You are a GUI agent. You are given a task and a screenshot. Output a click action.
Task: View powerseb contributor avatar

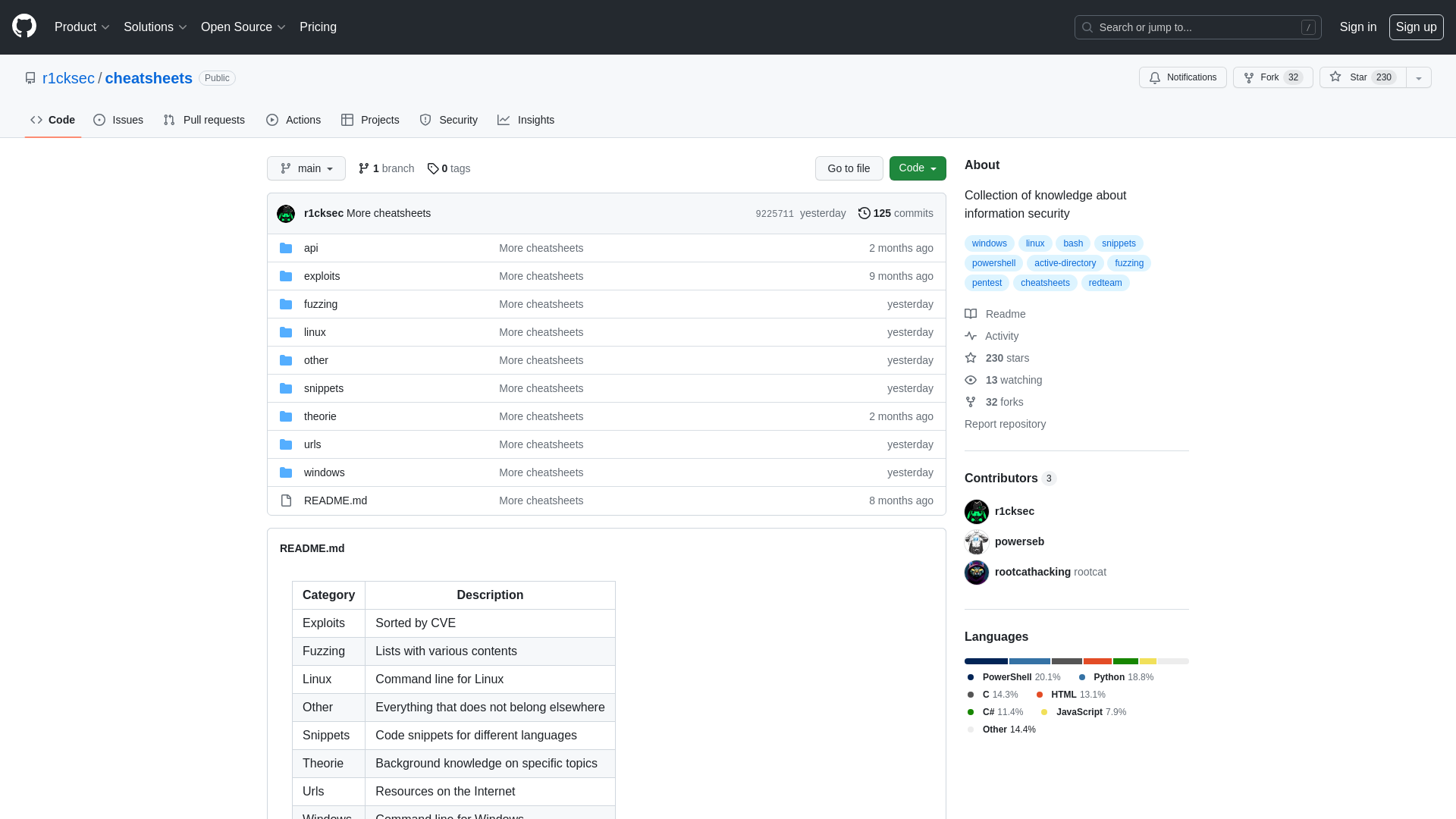(x=977, y=542)
